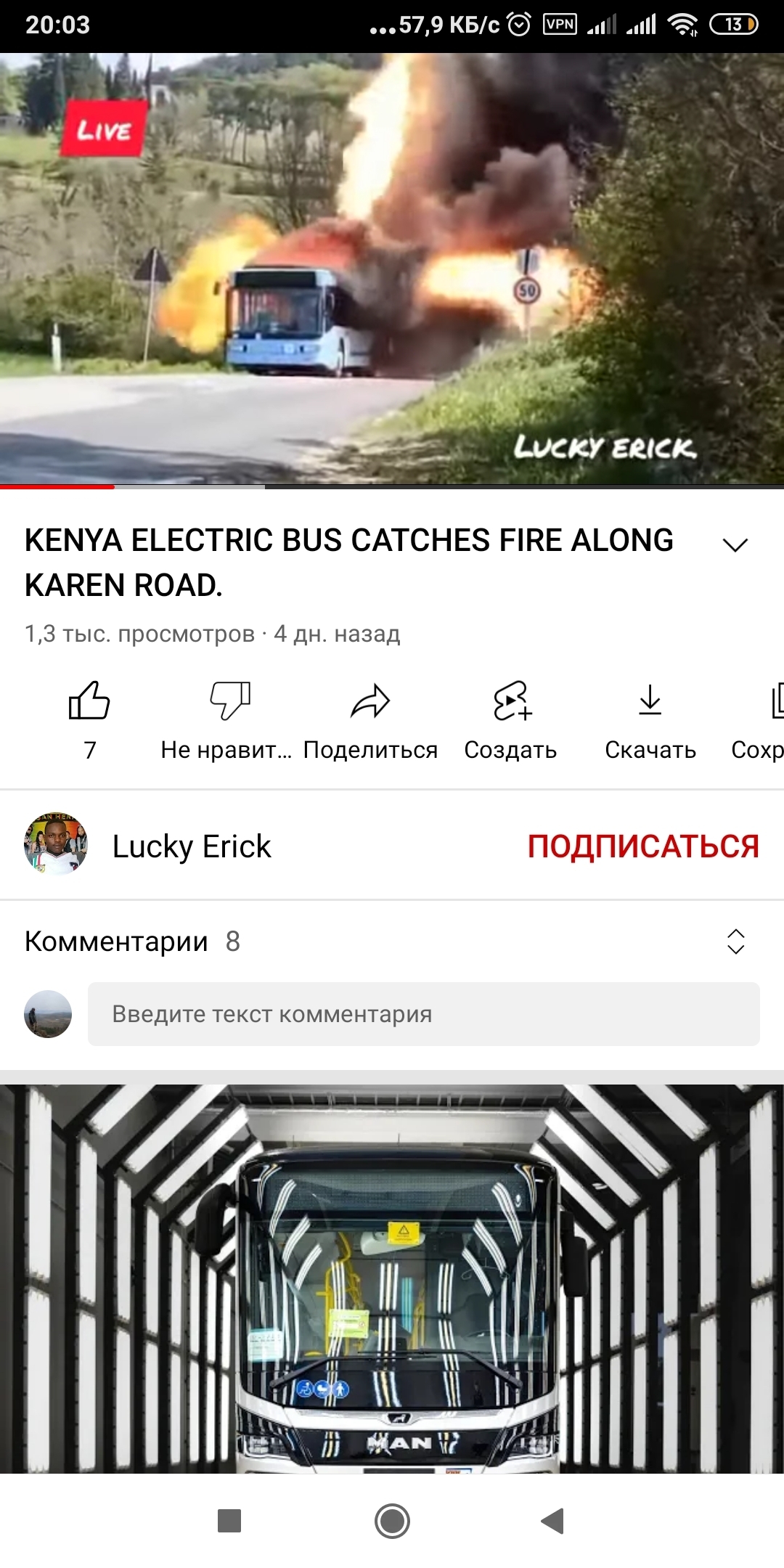Expand the Комментарии section arrows
784x1568 pixels.
[x=736, y=942]
